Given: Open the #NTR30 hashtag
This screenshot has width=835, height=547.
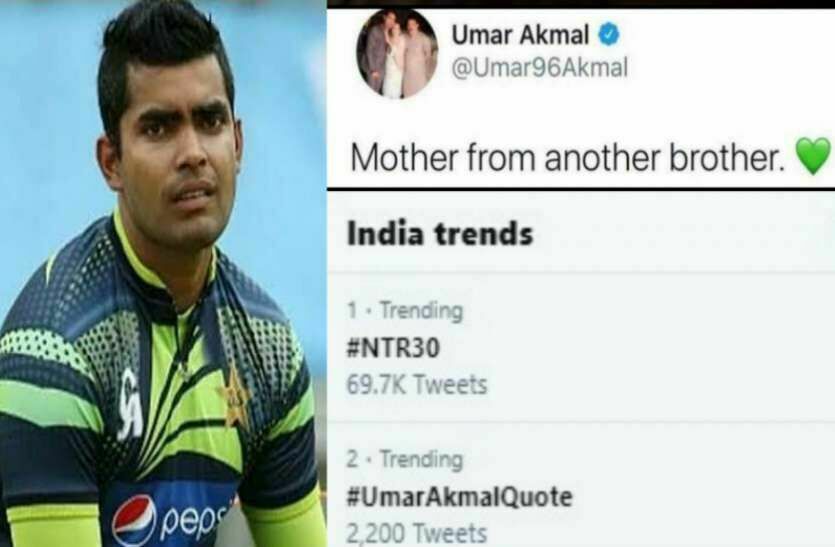Looking at the screenshot, I should click(393, 348).
